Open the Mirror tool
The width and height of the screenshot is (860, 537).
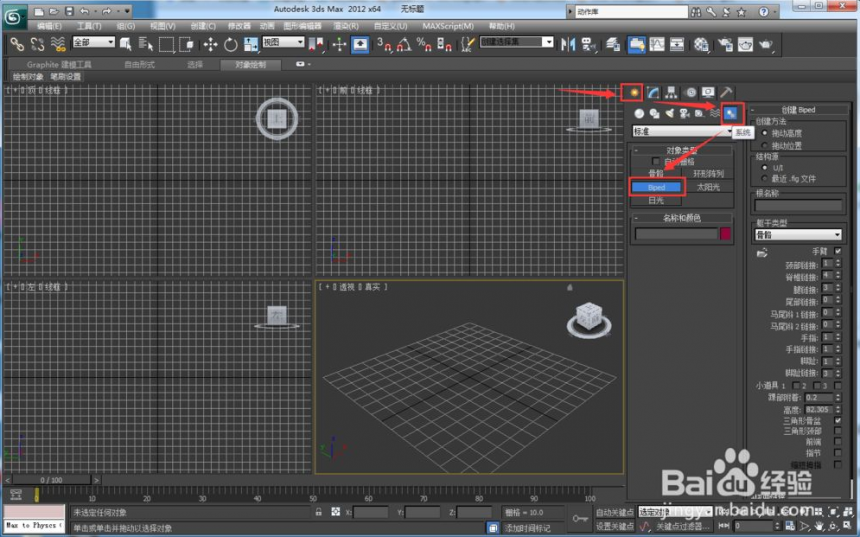[568, 44]
